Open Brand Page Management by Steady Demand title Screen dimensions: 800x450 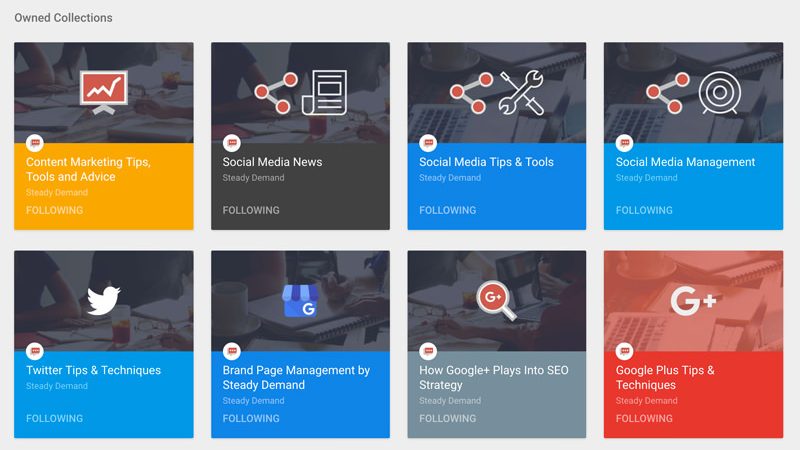coord(296,378)
